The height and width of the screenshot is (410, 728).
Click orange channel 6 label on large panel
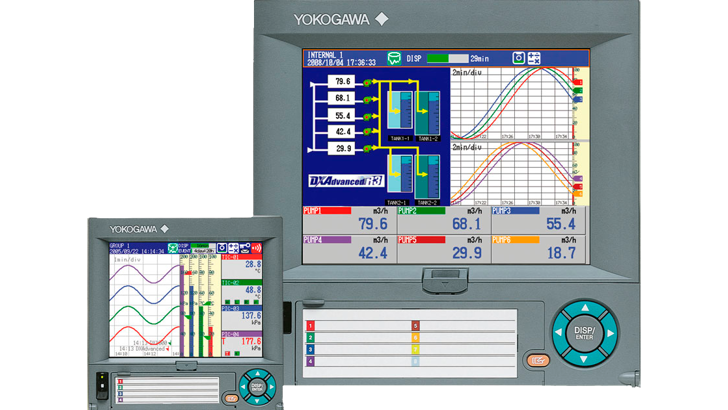coord(415,337)
